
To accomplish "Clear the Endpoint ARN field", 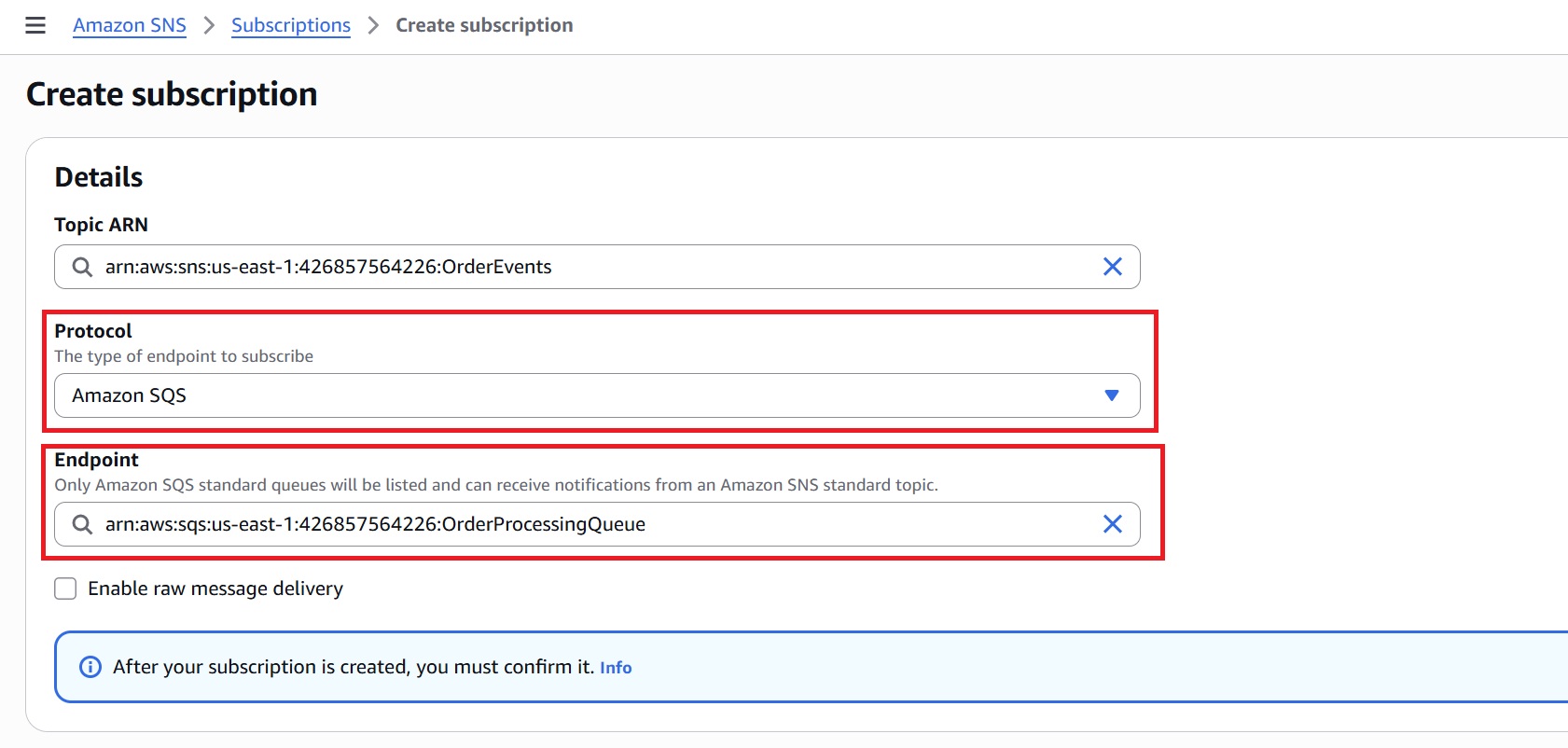I will (x=1112, y=524).
